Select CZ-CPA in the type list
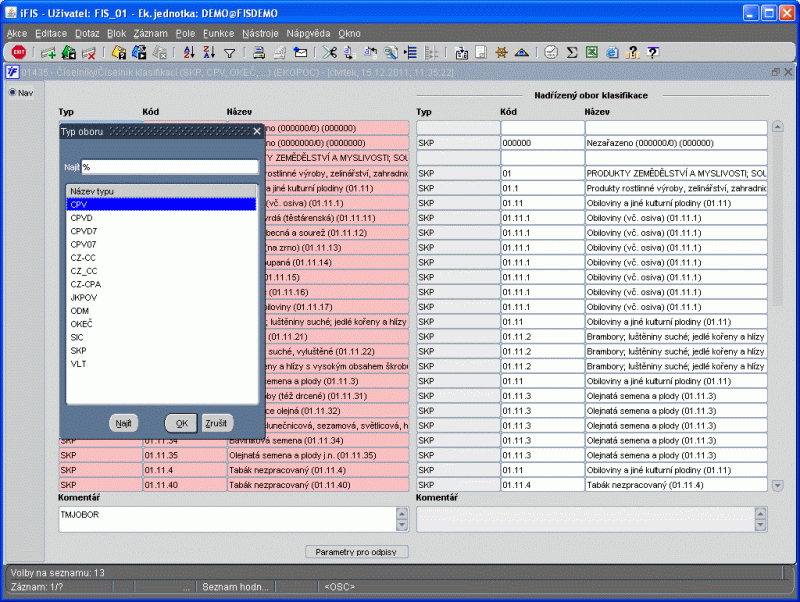This screenshot has width=800, height=602. point(161,284)
